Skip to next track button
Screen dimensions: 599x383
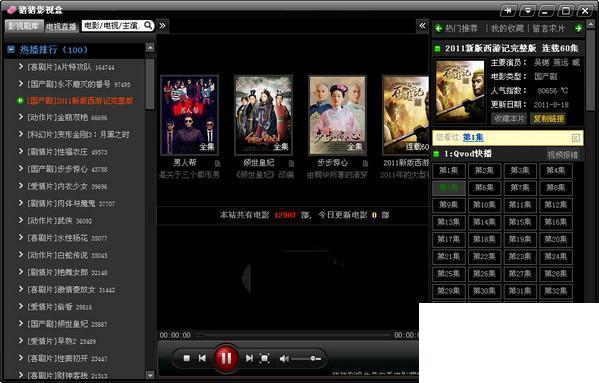coord(249,358)
